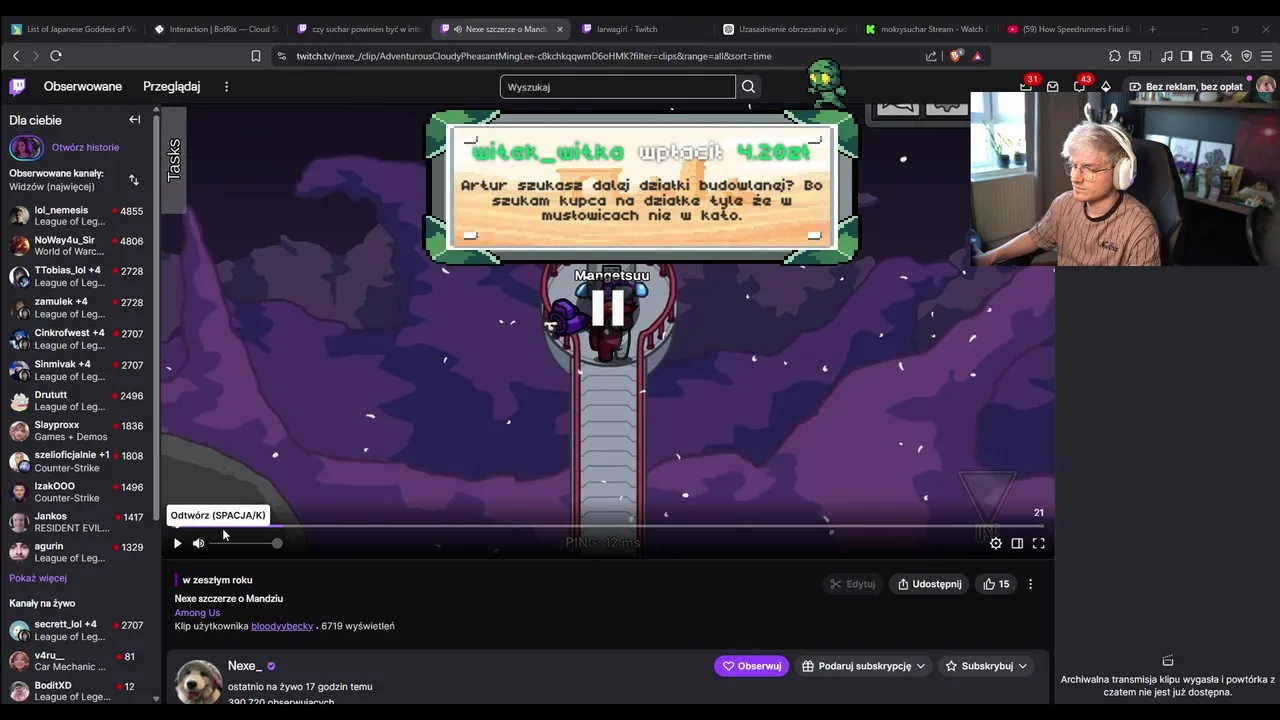This screenshot has width=1280, height=720.
Task: Click the Twitch logo home icon
Action: 18,87
